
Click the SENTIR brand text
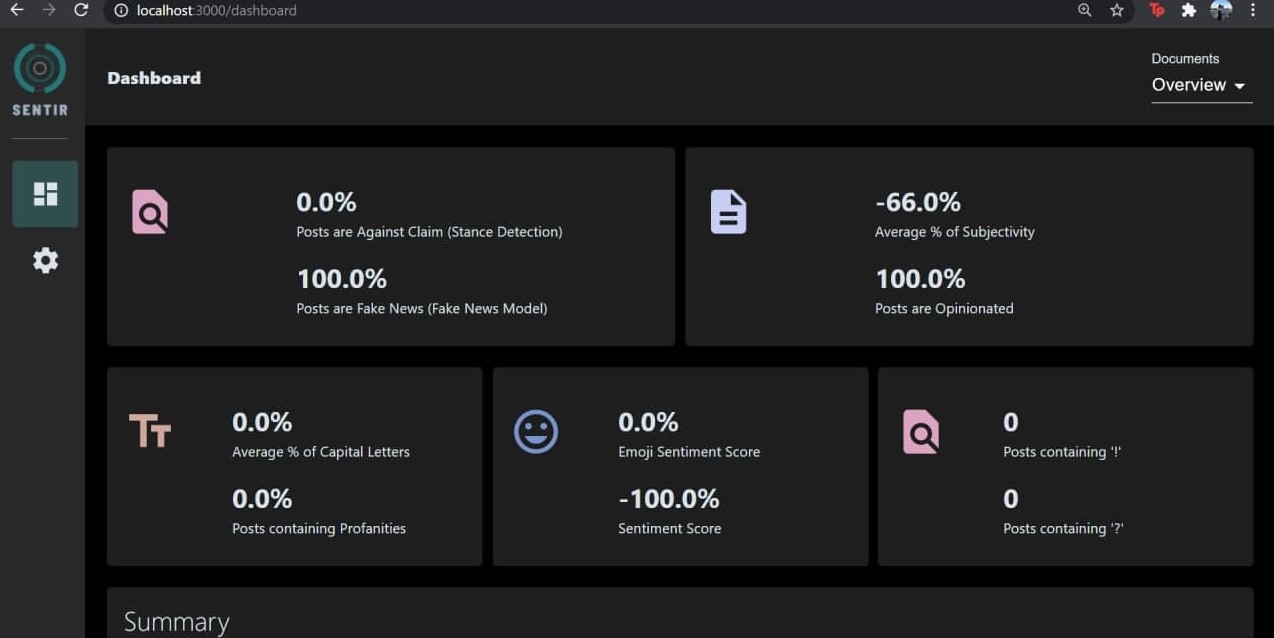pos(40,110)
